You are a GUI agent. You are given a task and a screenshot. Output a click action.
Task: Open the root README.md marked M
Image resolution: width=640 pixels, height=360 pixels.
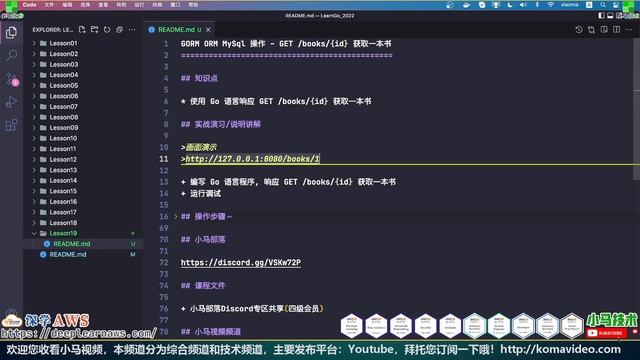(83, 254)
